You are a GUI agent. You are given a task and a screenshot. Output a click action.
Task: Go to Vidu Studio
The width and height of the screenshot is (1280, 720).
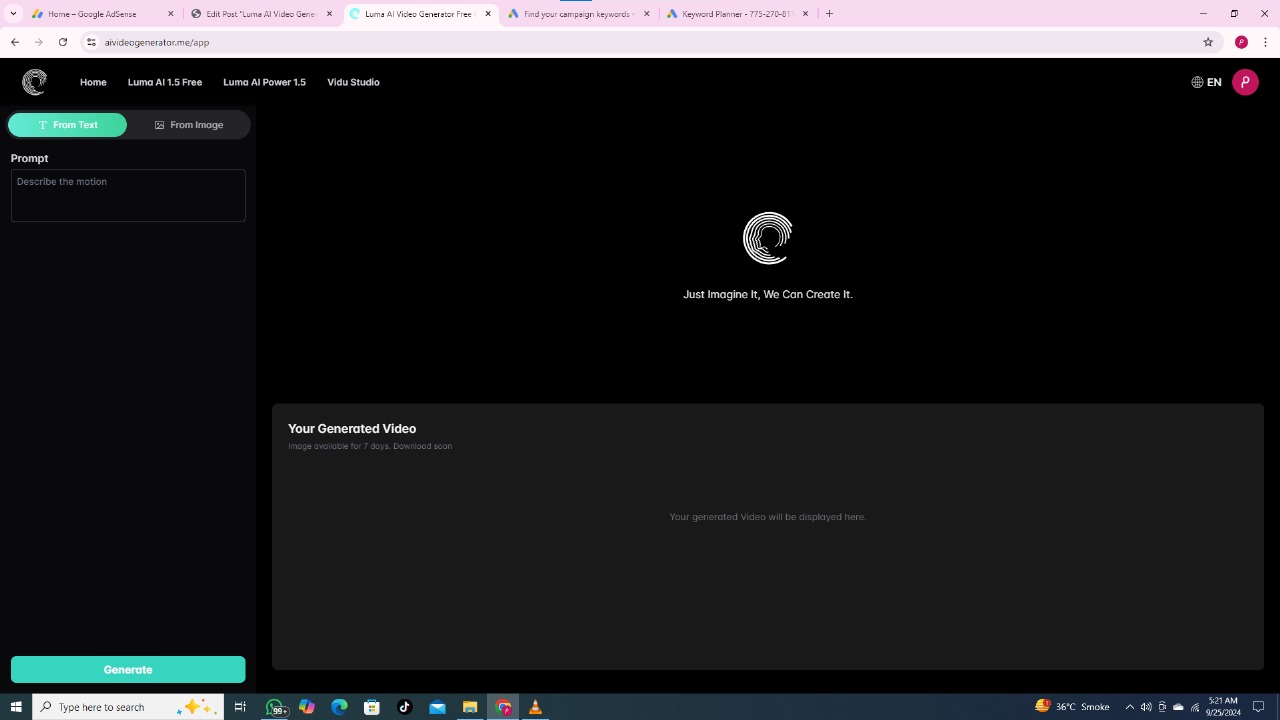pos(353,82)
